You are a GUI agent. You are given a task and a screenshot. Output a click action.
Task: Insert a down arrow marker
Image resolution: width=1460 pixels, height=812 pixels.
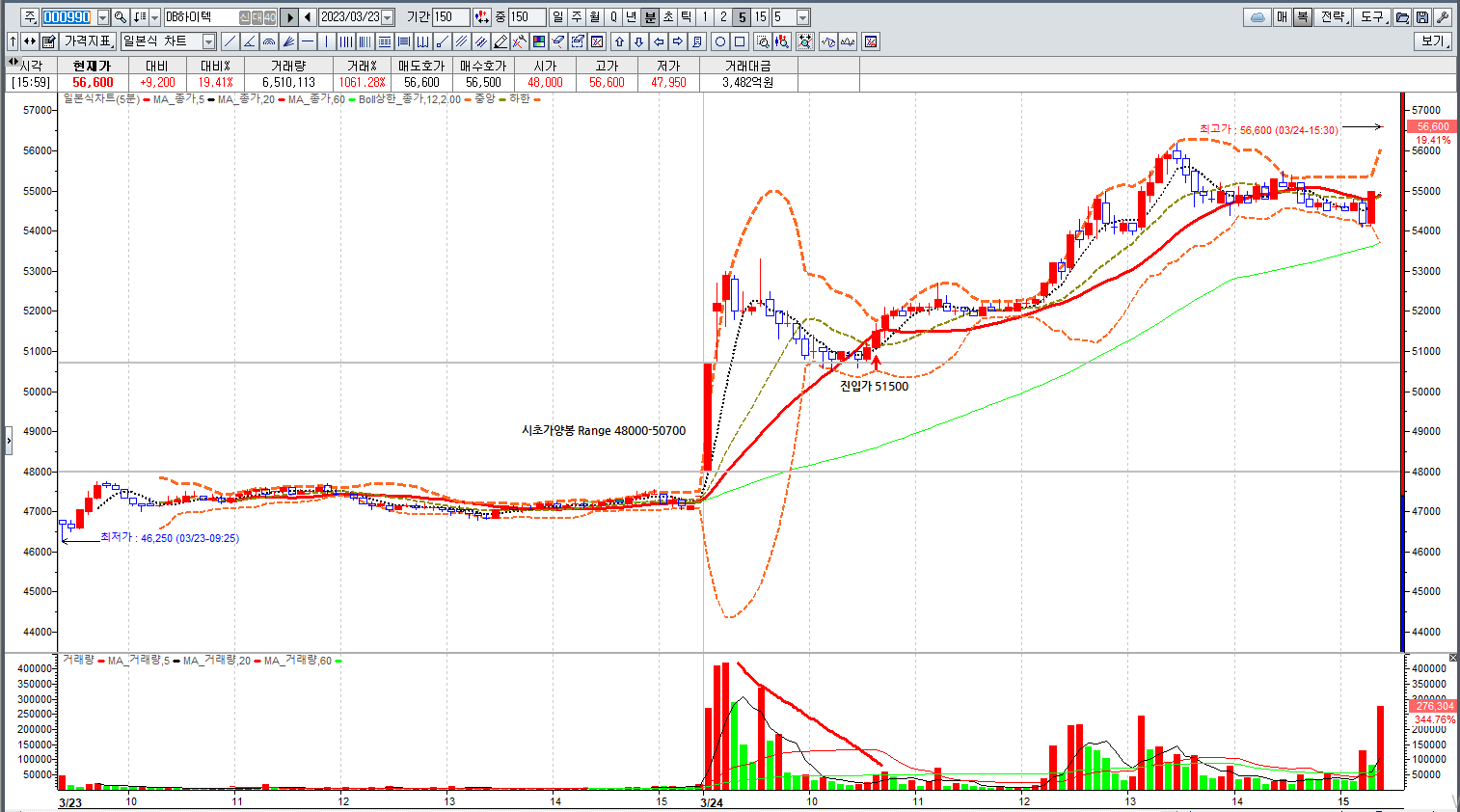pos(638,41)
